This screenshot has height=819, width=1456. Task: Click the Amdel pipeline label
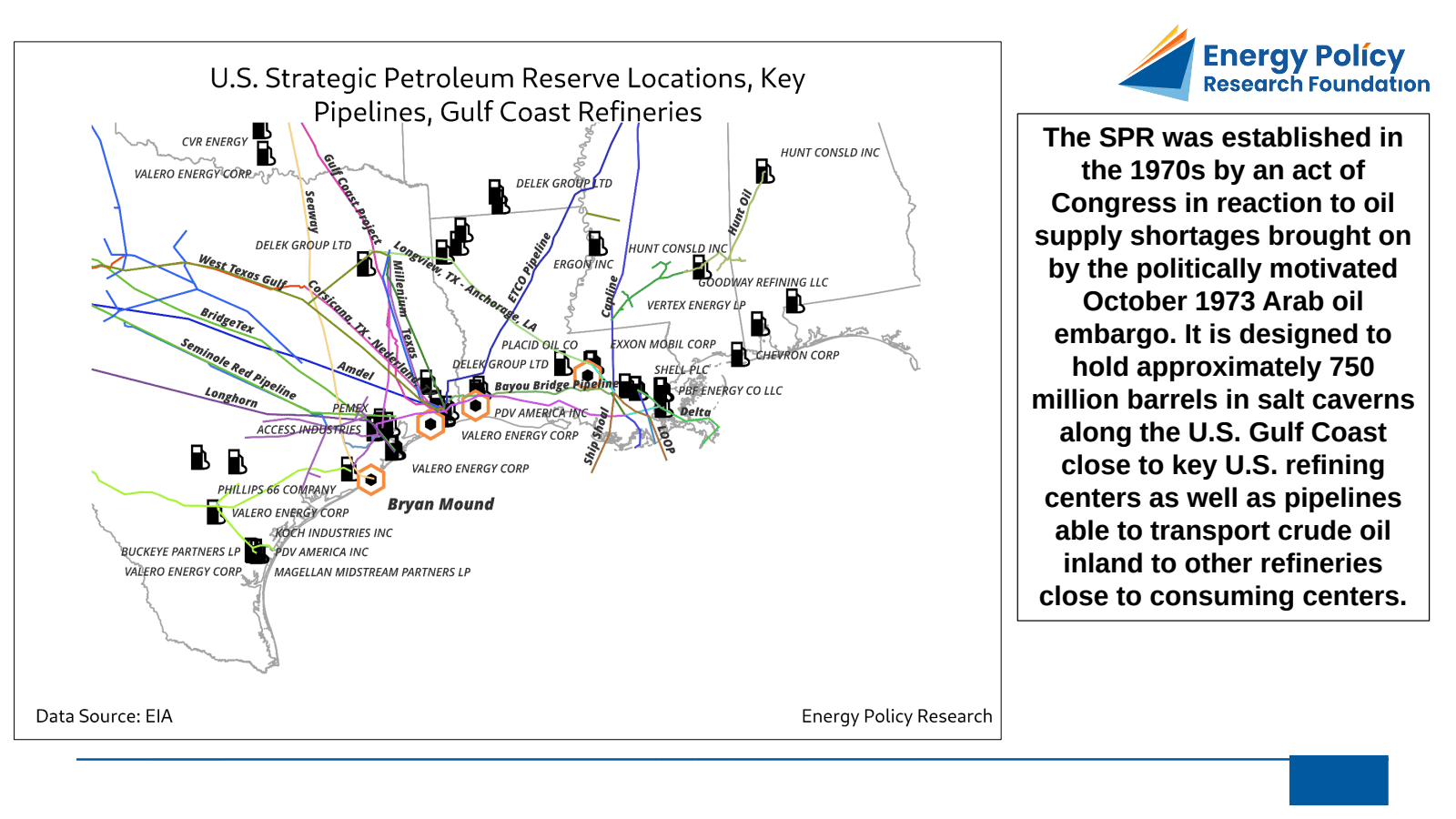[356, 370]
